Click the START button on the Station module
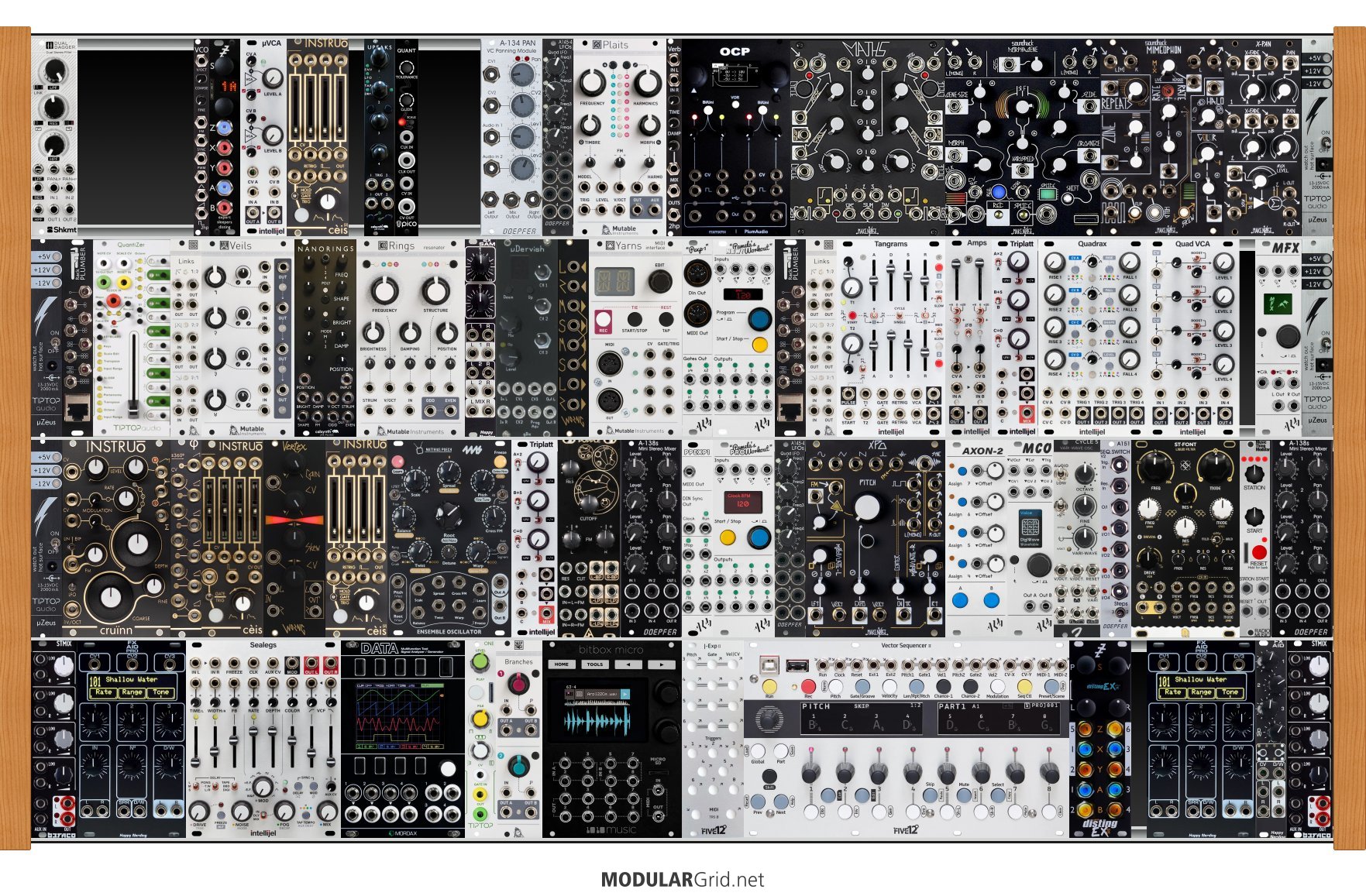 1254,516
